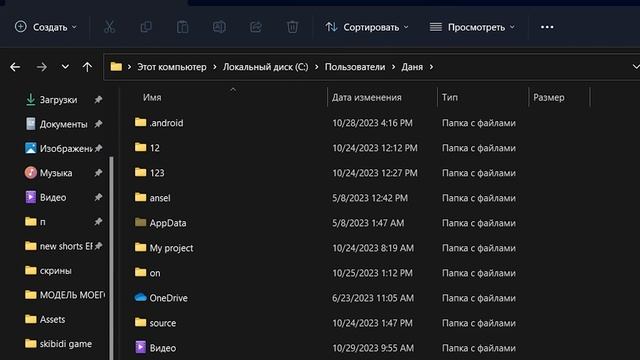This screenshot has width=640, height=360.
Task: Click the Delete trash icon
Action: (292, 27)
